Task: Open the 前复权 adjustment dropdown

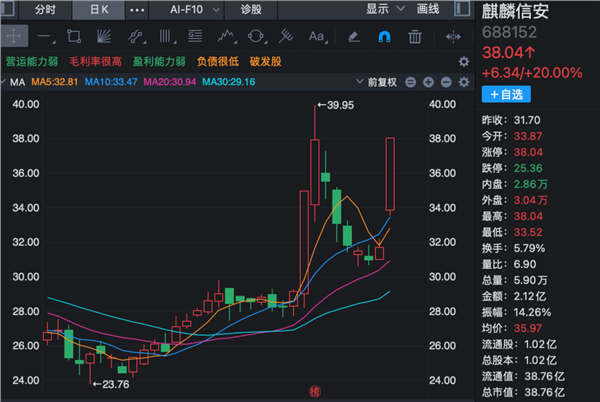Action: [377, 82]
